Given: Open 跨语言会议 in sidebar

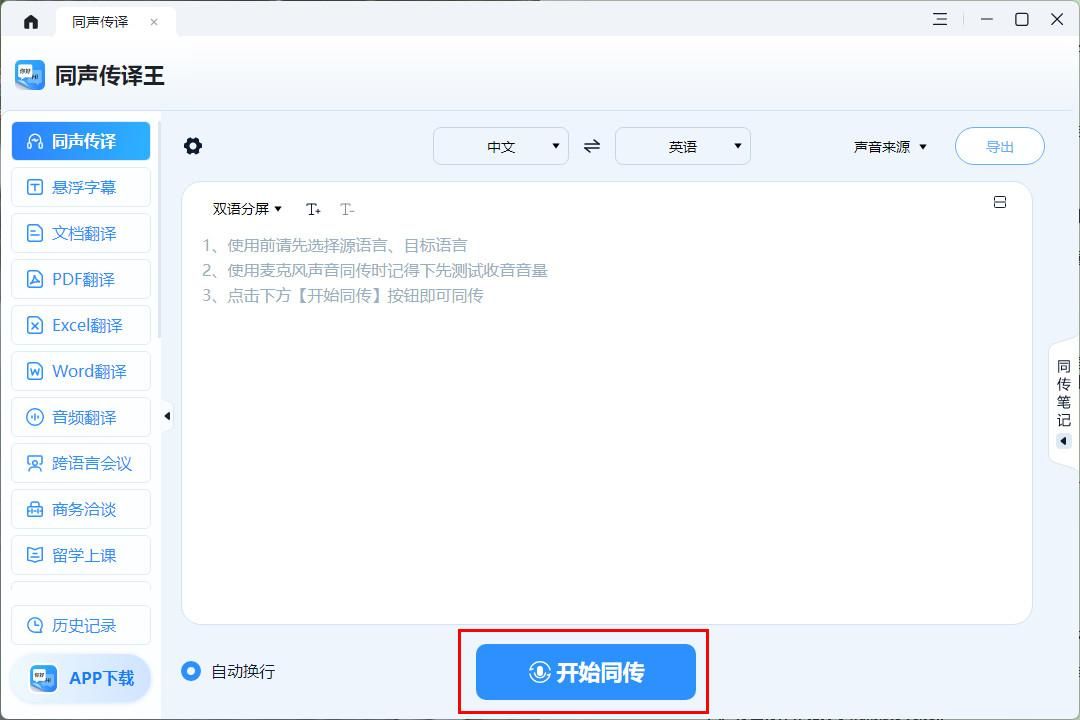Looking at the screenshot, I should click(x=81, y=463).
